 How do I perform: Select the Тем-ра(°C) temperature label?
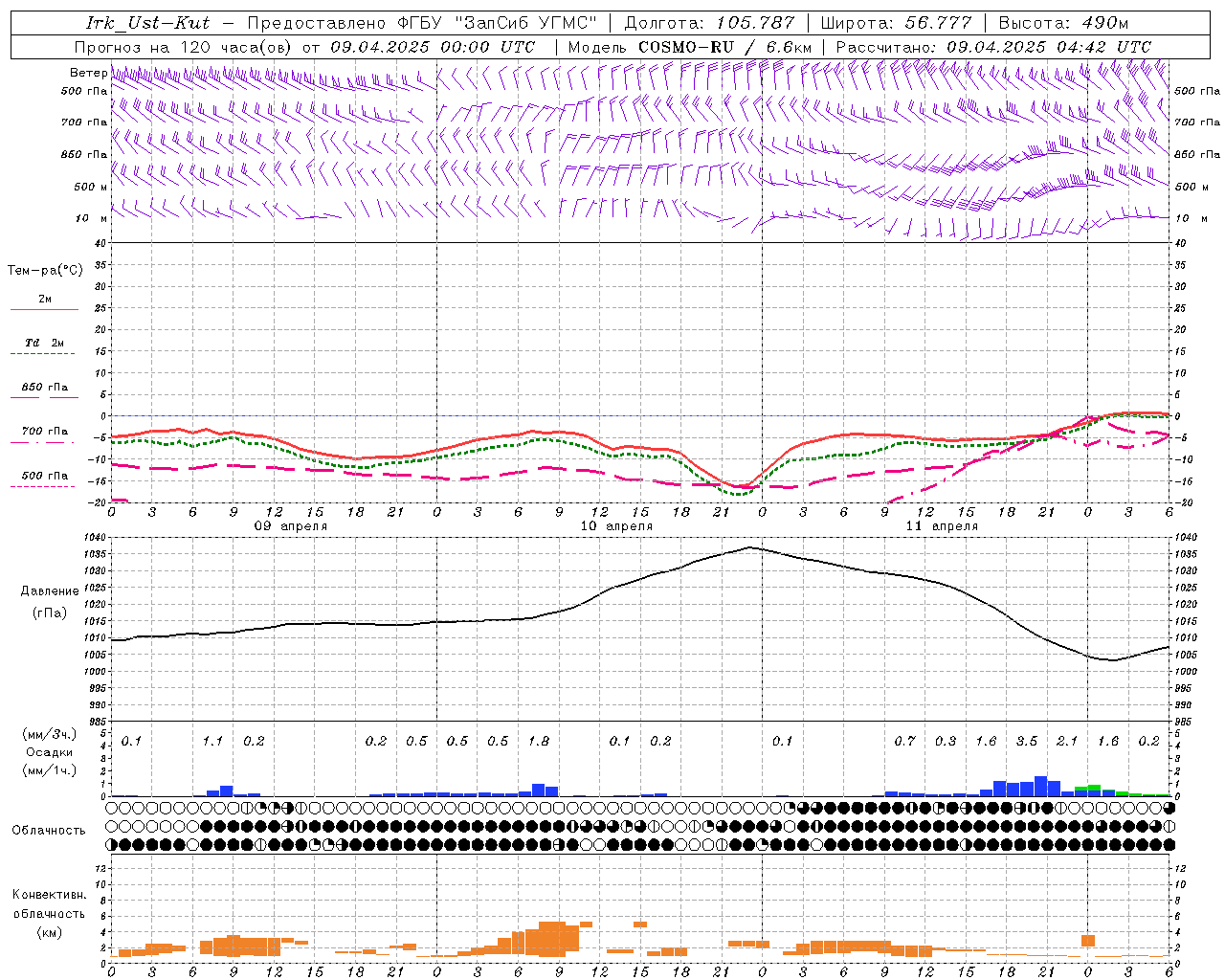pos(45,270)
